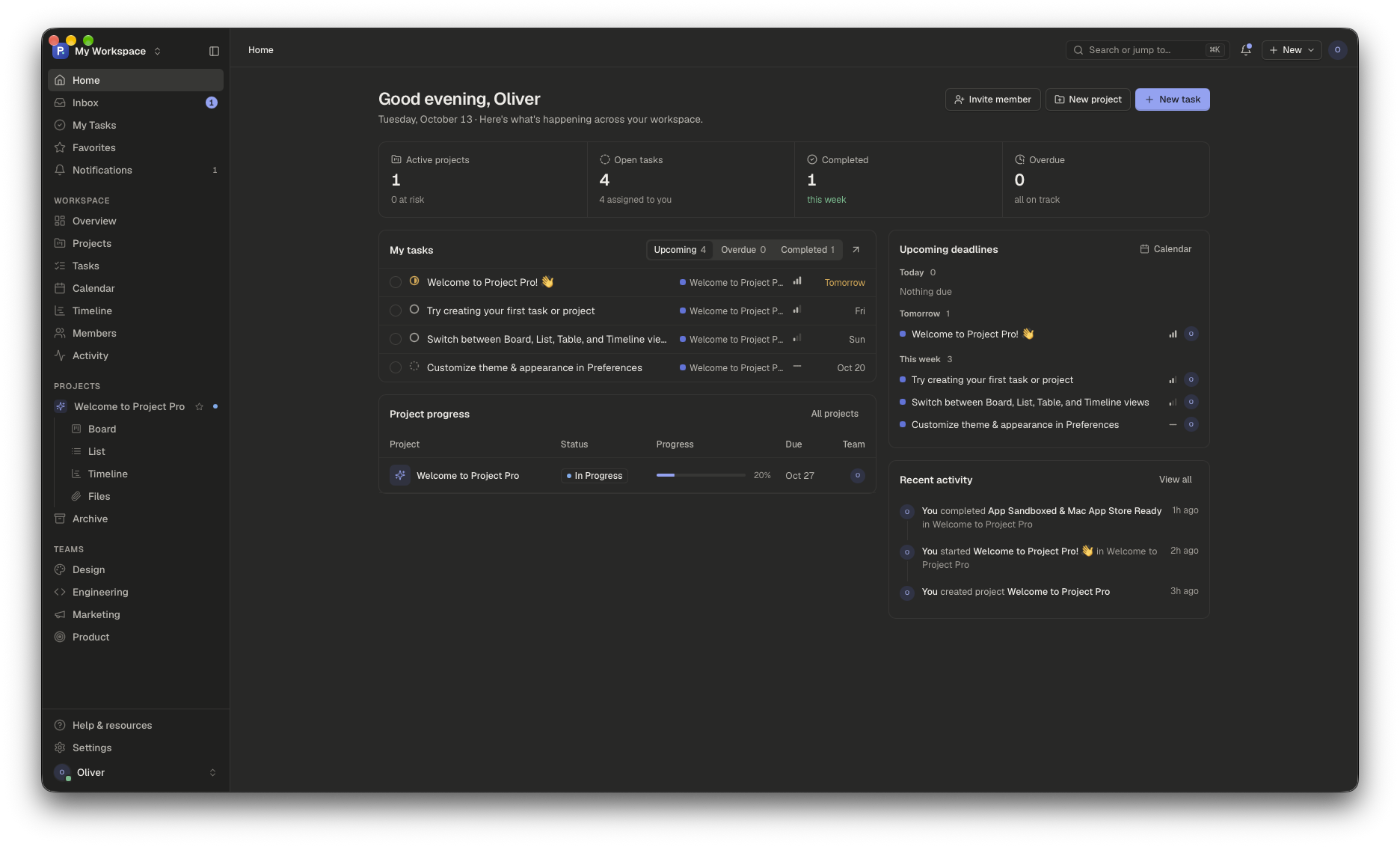Open the Engineering team
Image resolution: width=1400 pixels, height=847 pixels.
pyautogui.click(x=135, y=592)
